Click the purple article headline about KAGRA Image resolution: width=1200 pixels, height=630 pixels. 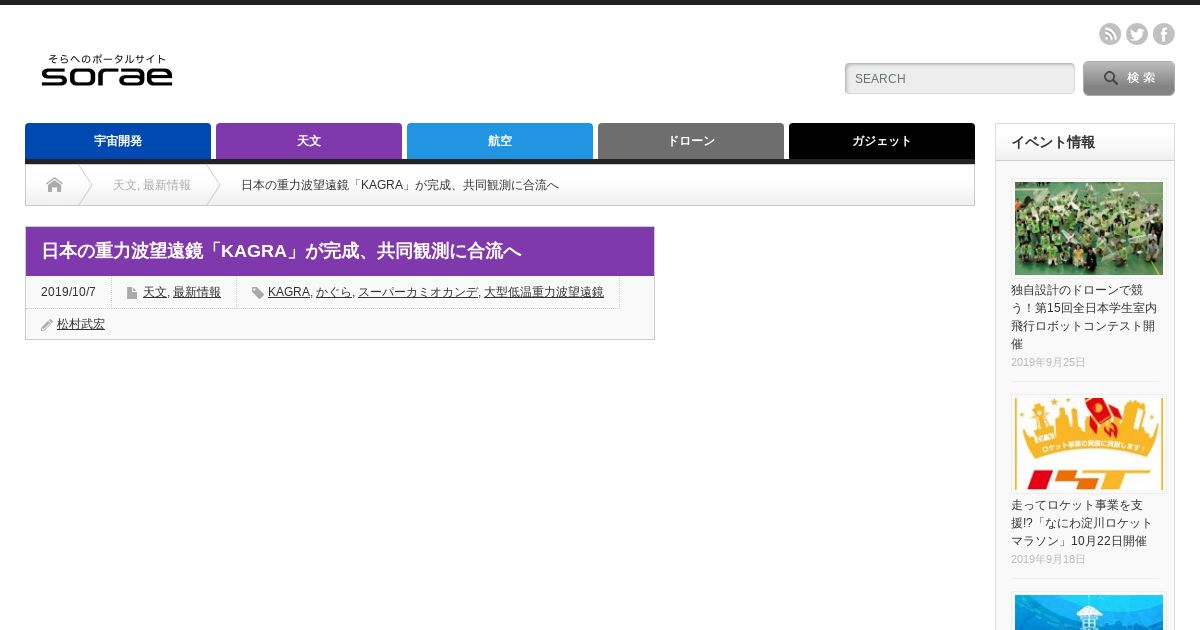(x=281, y=251)
